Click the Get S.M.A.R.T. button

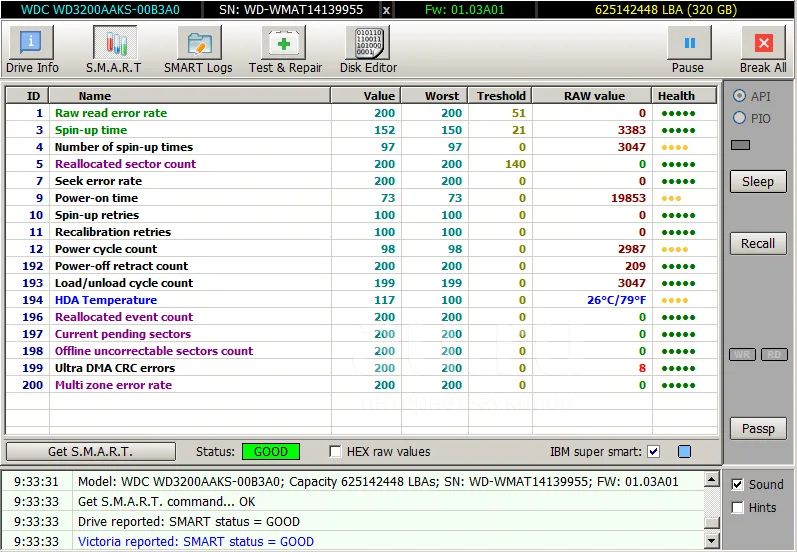click(90, 451)
